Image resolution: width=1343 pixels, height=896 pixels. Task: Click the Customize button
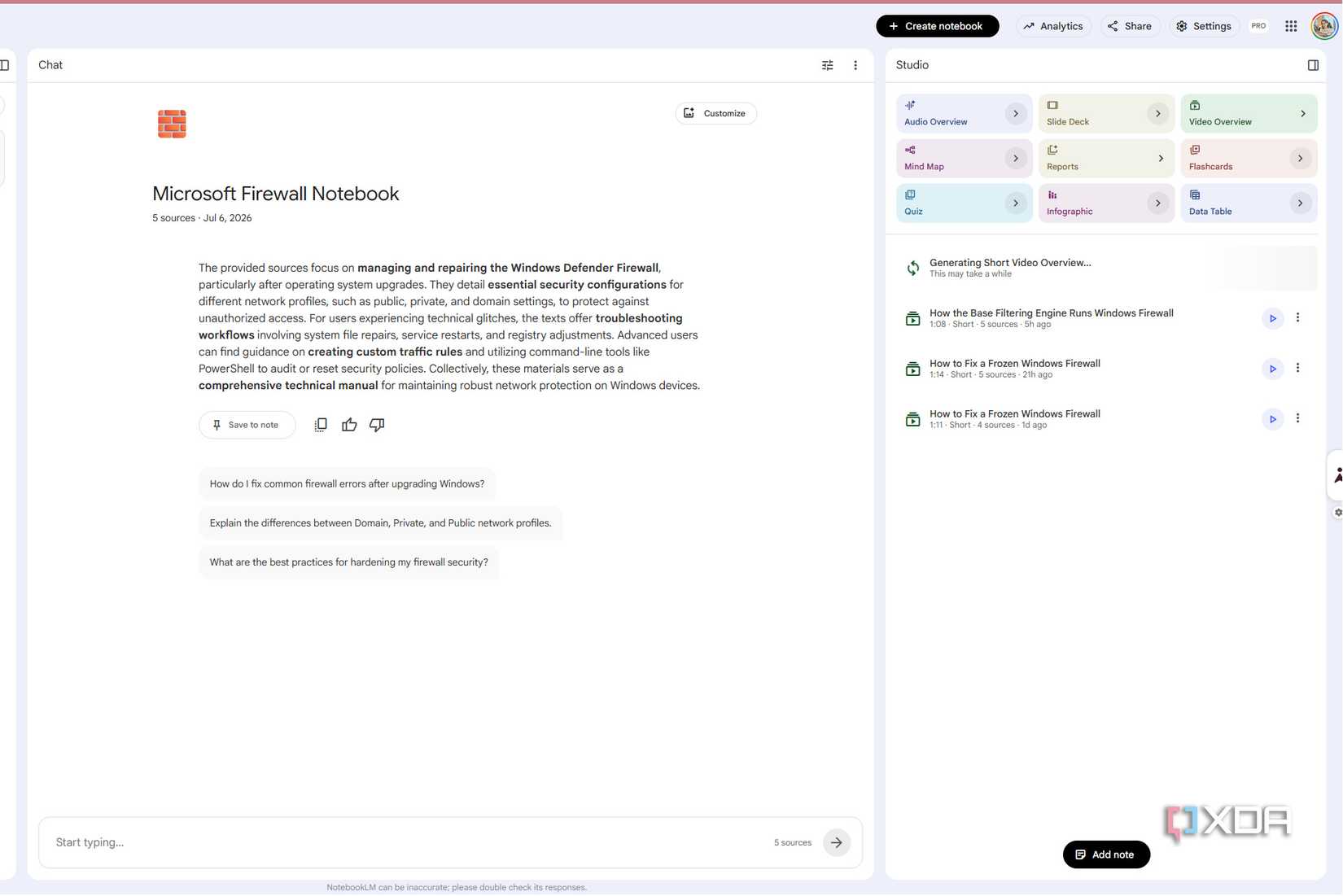point(715,113)
